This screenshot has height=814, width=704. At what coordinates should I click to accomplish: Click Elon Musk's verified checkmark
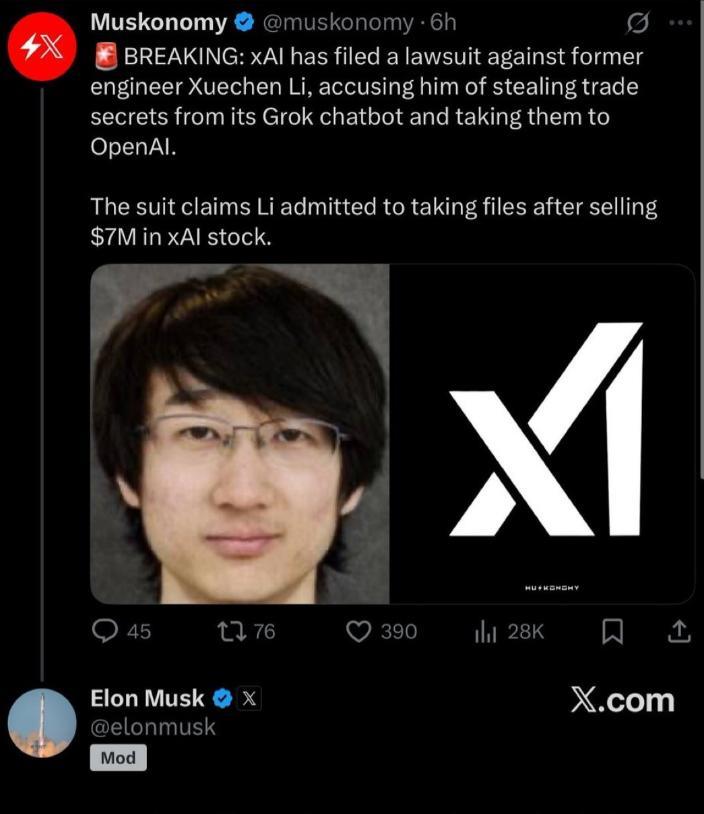coord(222,698)
